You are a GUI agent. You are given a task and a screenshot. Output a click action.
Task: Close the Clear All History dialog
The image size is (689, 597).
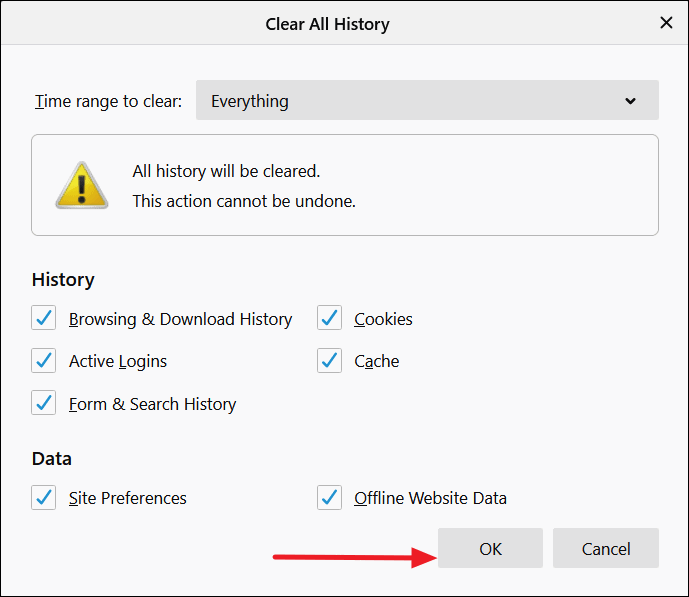666,22
